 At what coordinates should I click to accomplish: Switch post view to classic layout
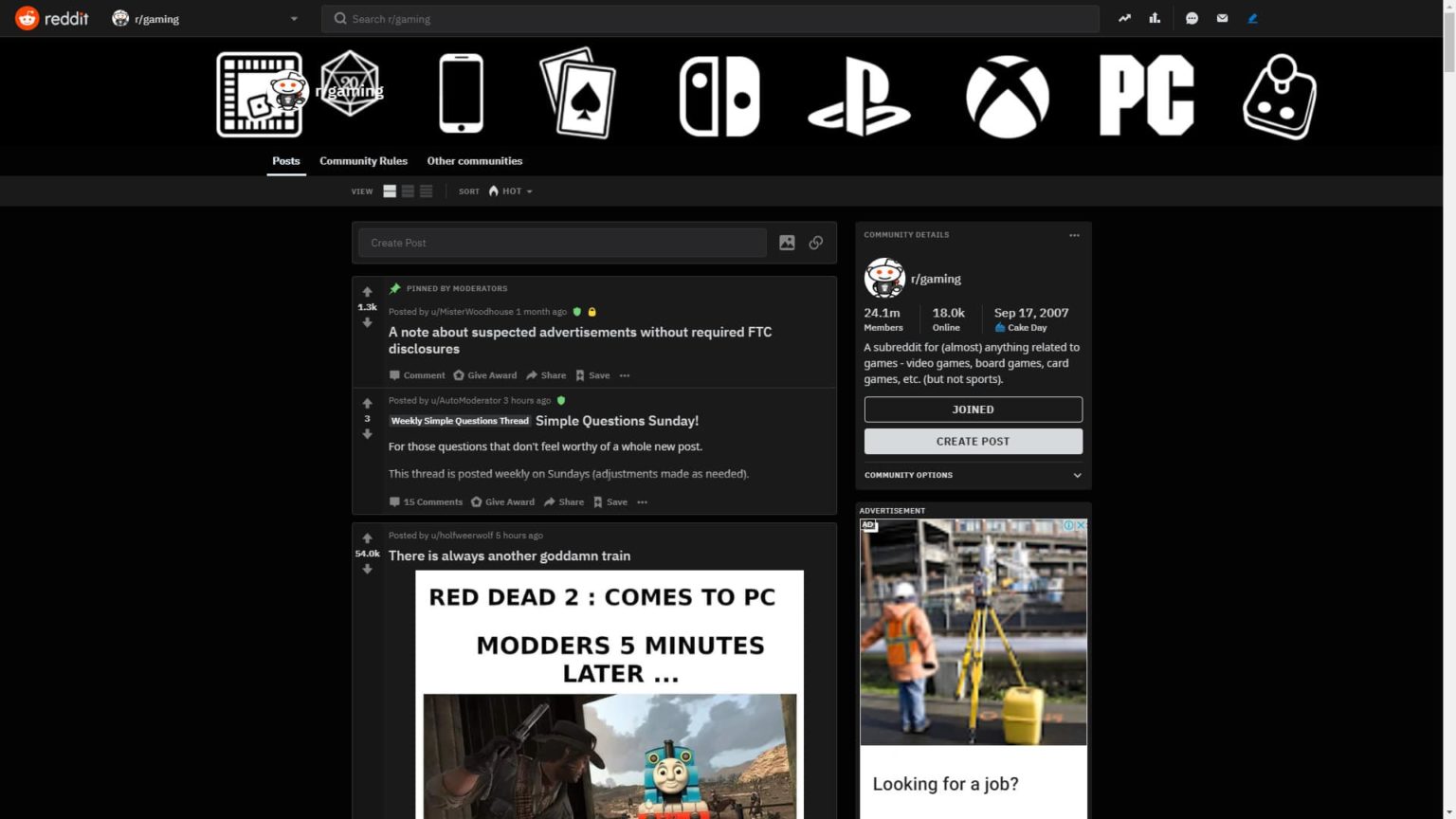407,191
